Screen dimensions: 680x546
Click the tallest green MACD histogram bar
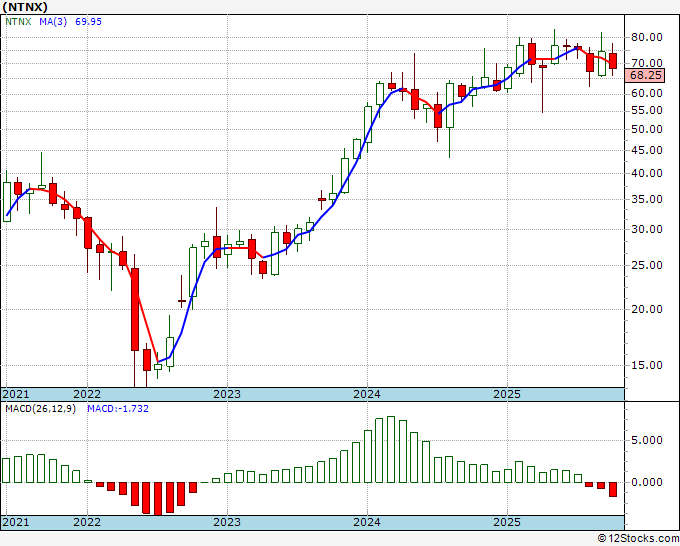coord(391,449)
